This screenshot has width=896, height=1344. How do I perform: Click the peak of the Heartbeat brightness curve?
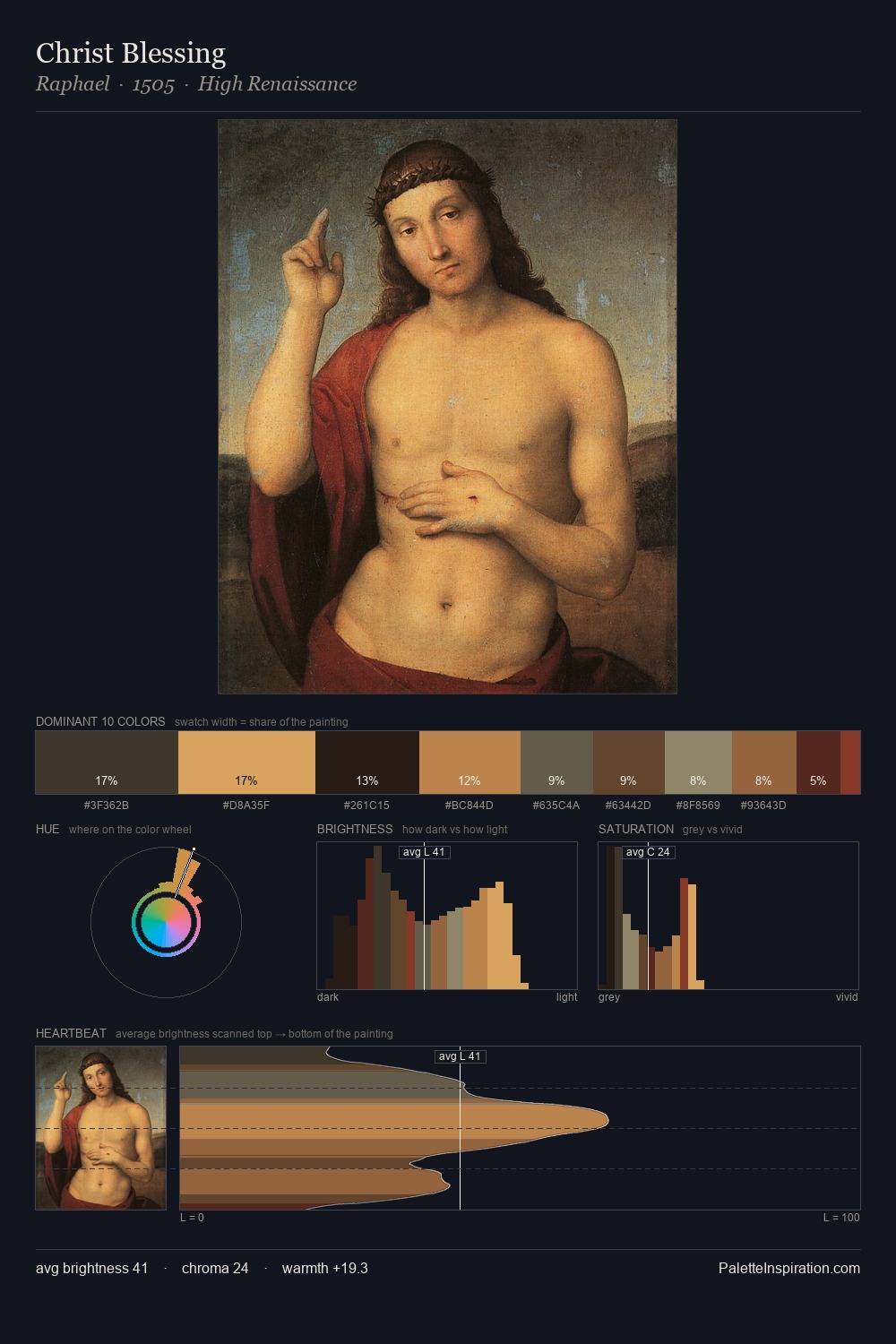607,1120
